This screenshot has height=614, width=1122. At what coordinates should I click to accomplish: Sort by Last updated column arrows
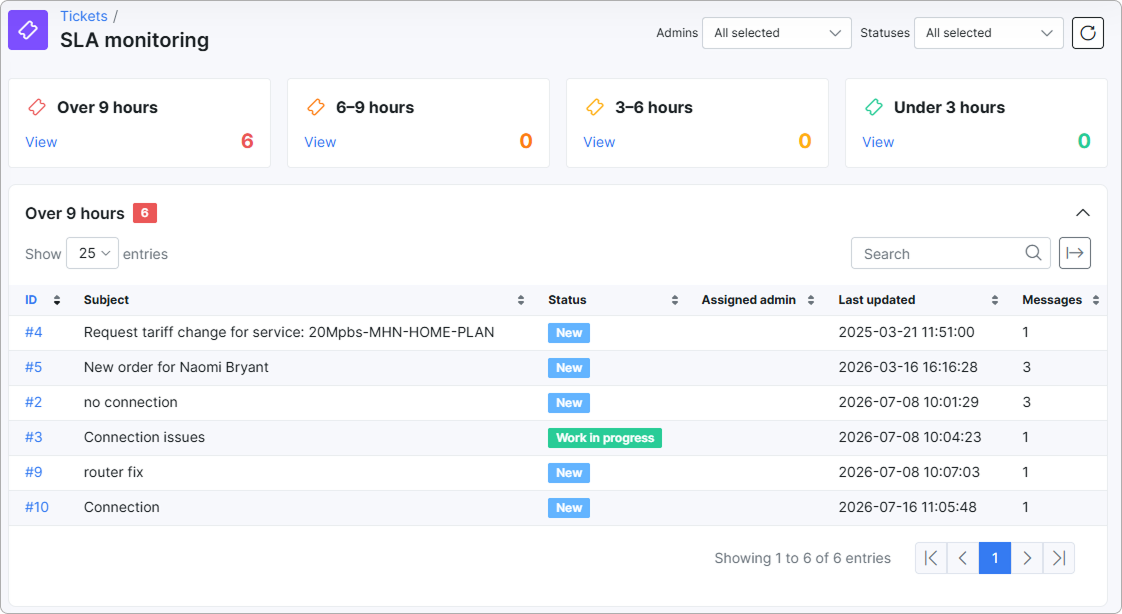(x=995, y=301)
